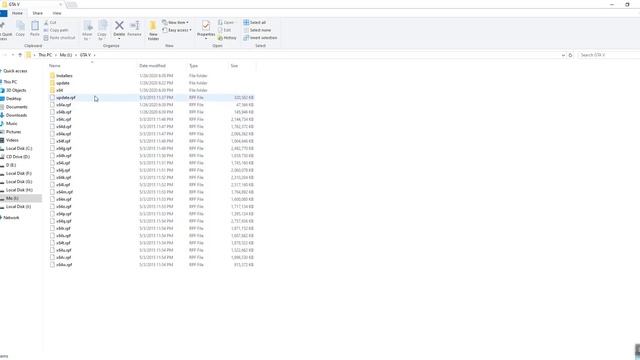Viewport: 640px width, 360px height.
Task: Click the New folder icon
Action: (x=153, y=26)
